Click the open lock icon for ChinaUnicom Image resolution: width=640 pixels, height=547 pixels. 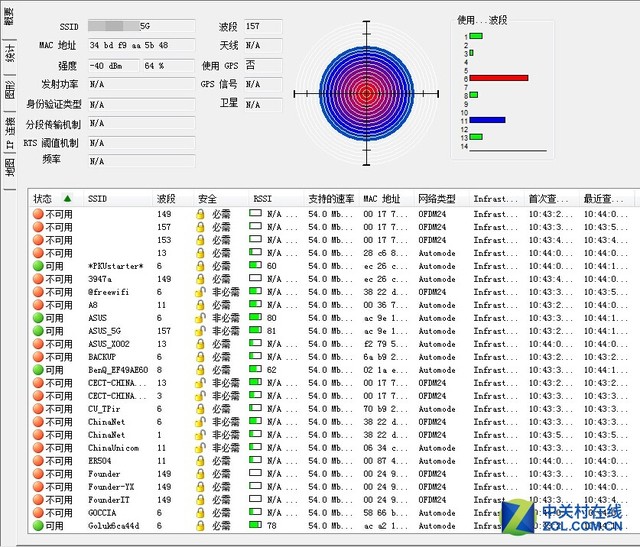point(200,448)
